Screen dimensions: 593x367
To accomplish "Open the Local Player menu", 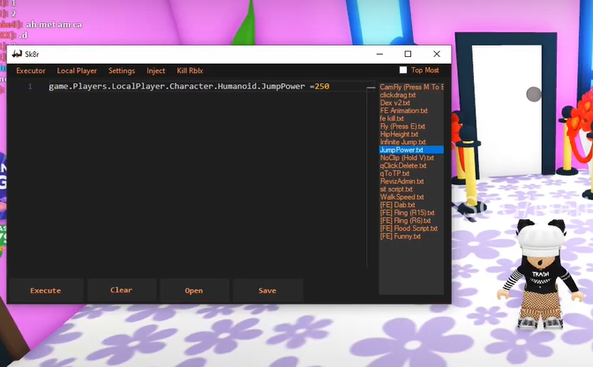I will coord(77,71).
